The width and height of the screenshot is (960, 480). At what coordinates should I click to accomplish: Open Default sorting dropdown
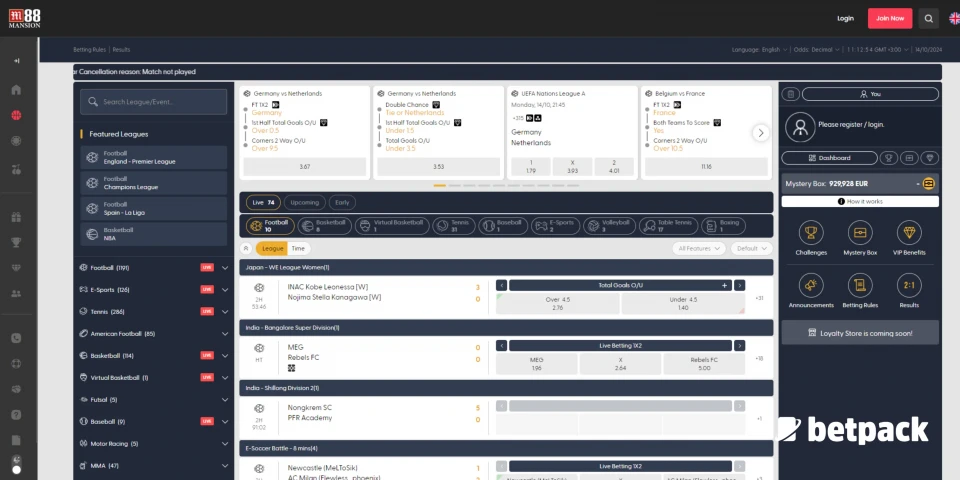pos(751,249)
